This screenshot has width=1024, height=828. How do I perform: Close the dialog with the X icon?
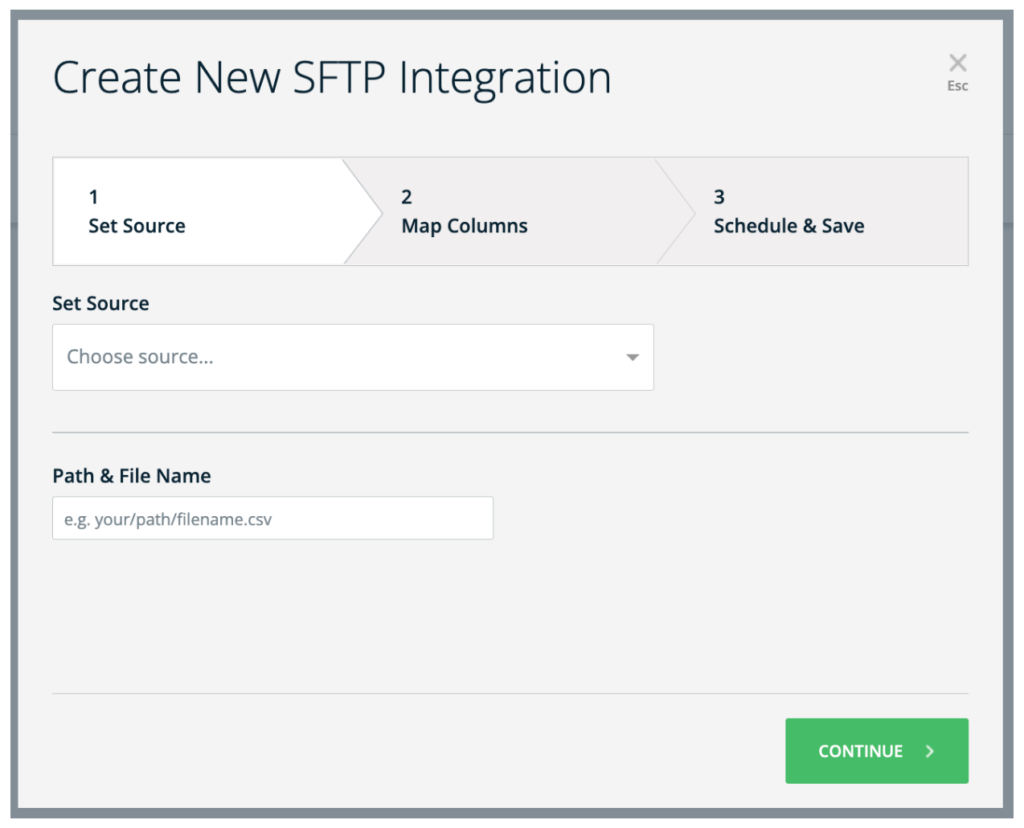957,64
